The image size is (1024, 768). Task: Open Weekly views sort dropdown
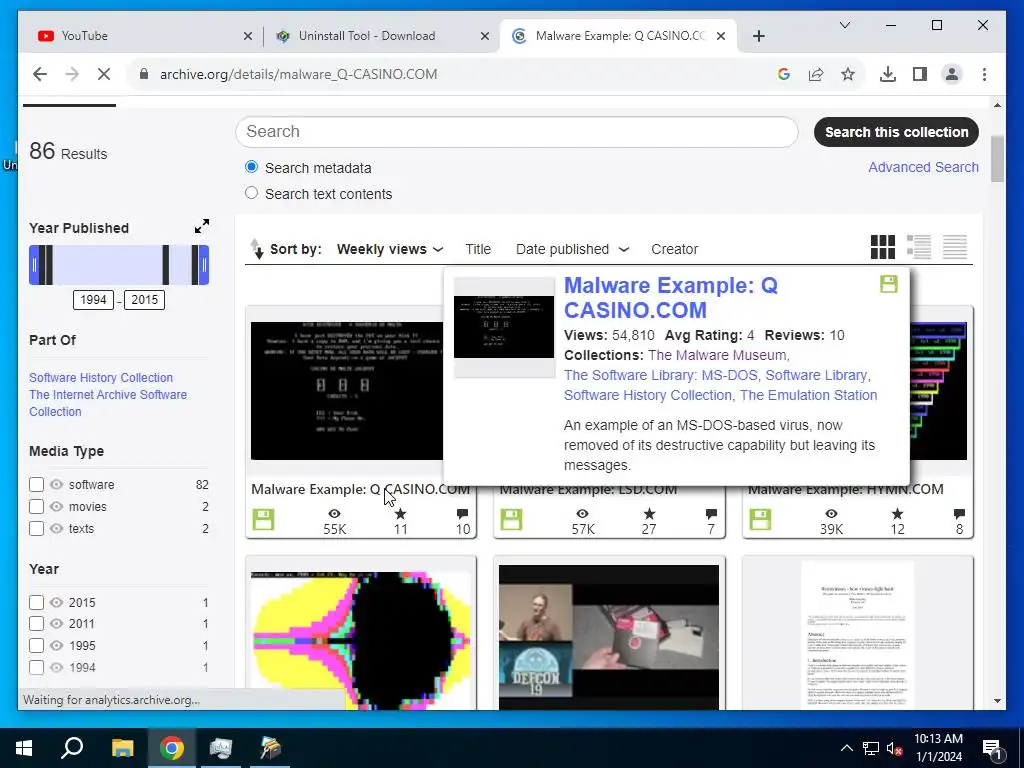click(x=390, y=249)
